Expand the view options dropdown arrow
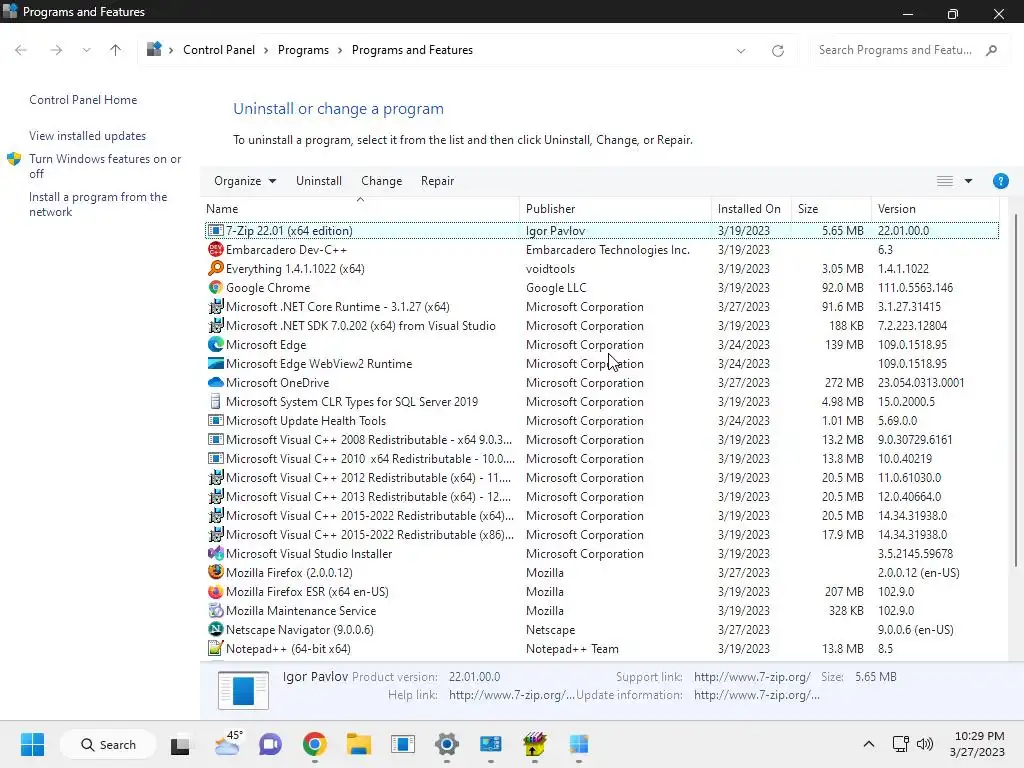This screenshot has height=768, width=1024. 968,181
